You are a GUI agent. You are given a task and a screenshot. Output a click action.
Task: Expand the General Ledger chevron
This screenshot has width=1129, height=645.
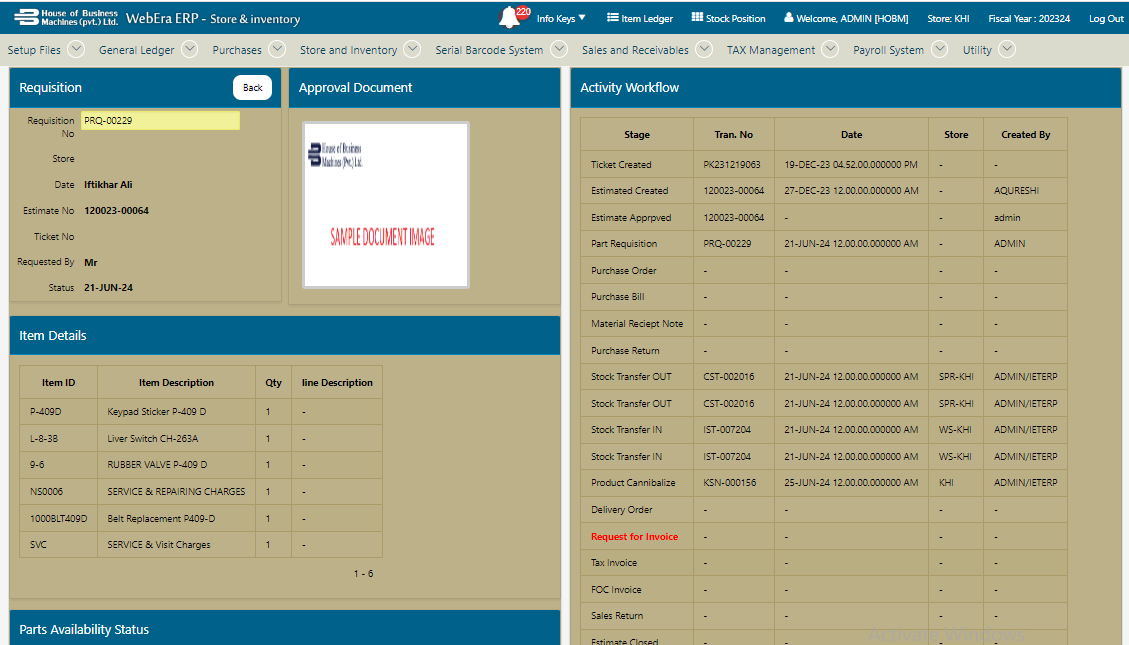point(190,49)
